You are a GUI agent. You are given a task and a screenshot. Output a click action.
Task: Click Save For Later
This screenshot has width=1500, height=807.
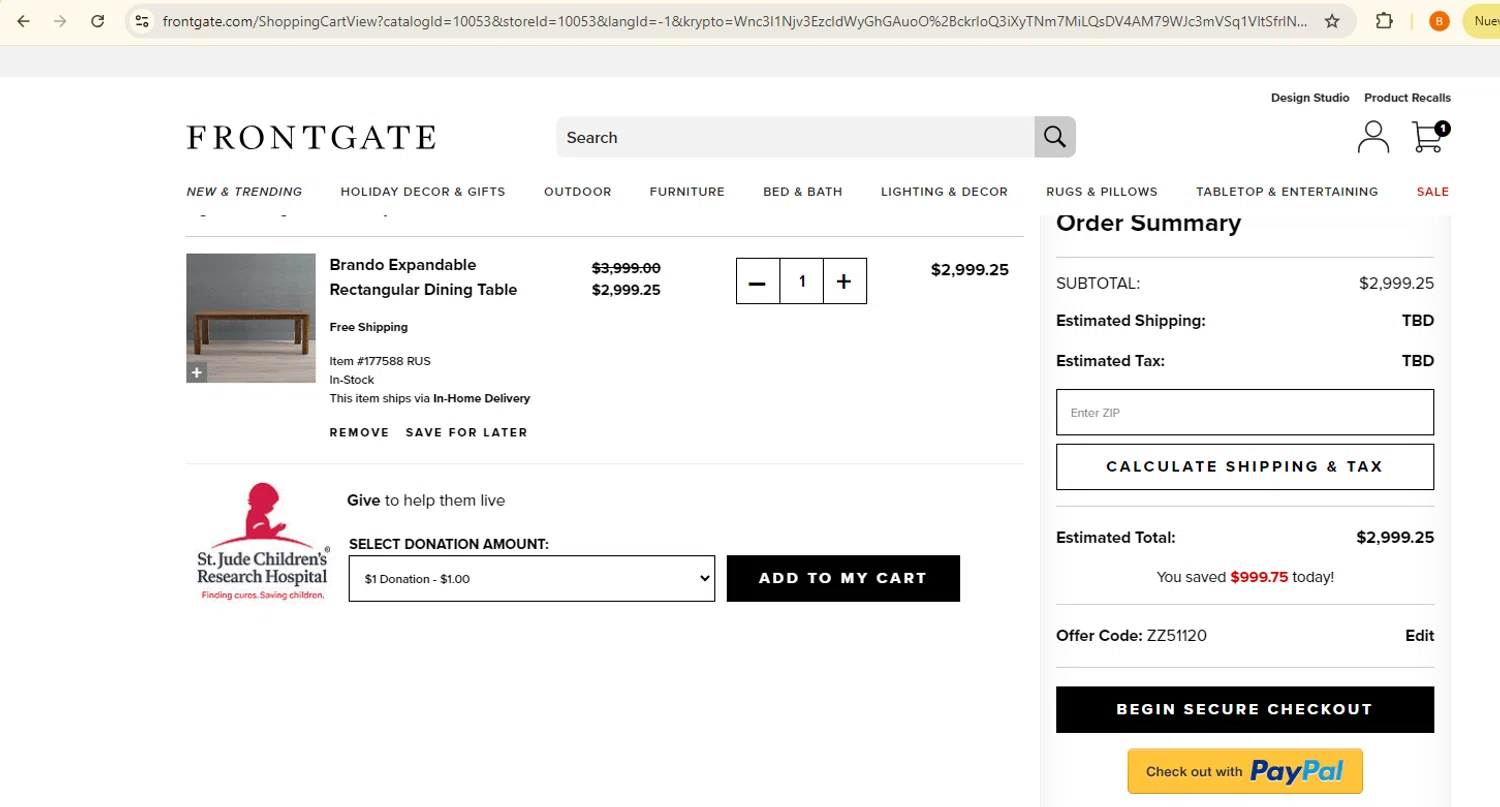466,433
